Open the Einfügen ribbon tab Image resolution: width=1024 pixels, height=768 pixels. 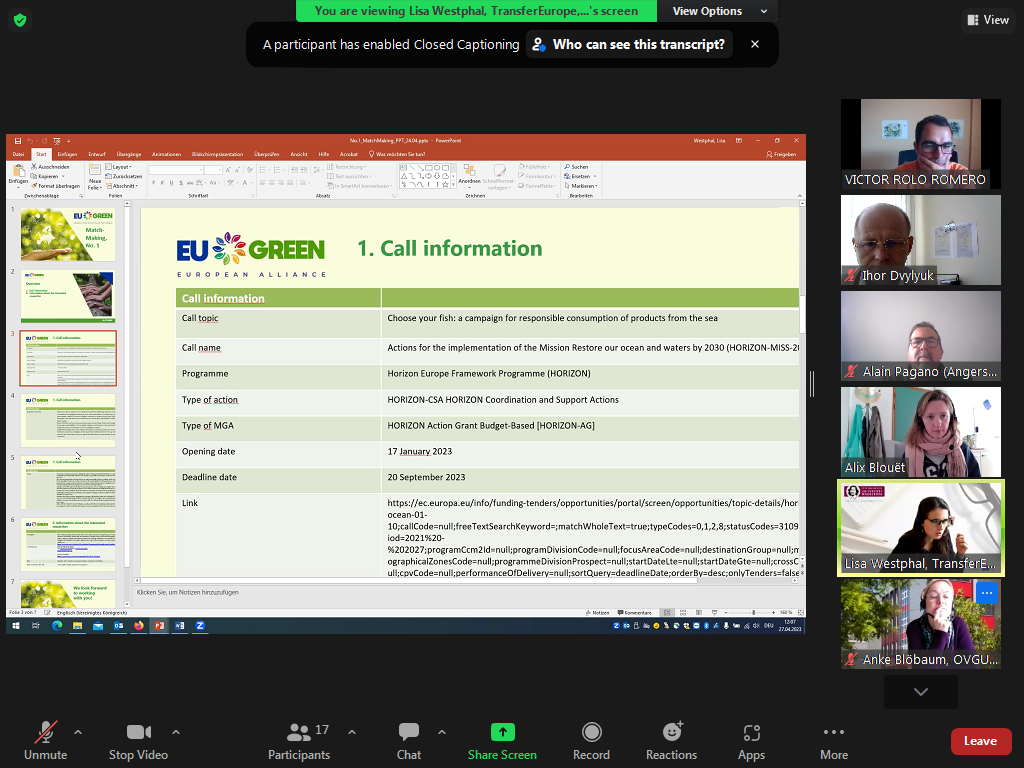pyautogui.click(x=67, y=154)
